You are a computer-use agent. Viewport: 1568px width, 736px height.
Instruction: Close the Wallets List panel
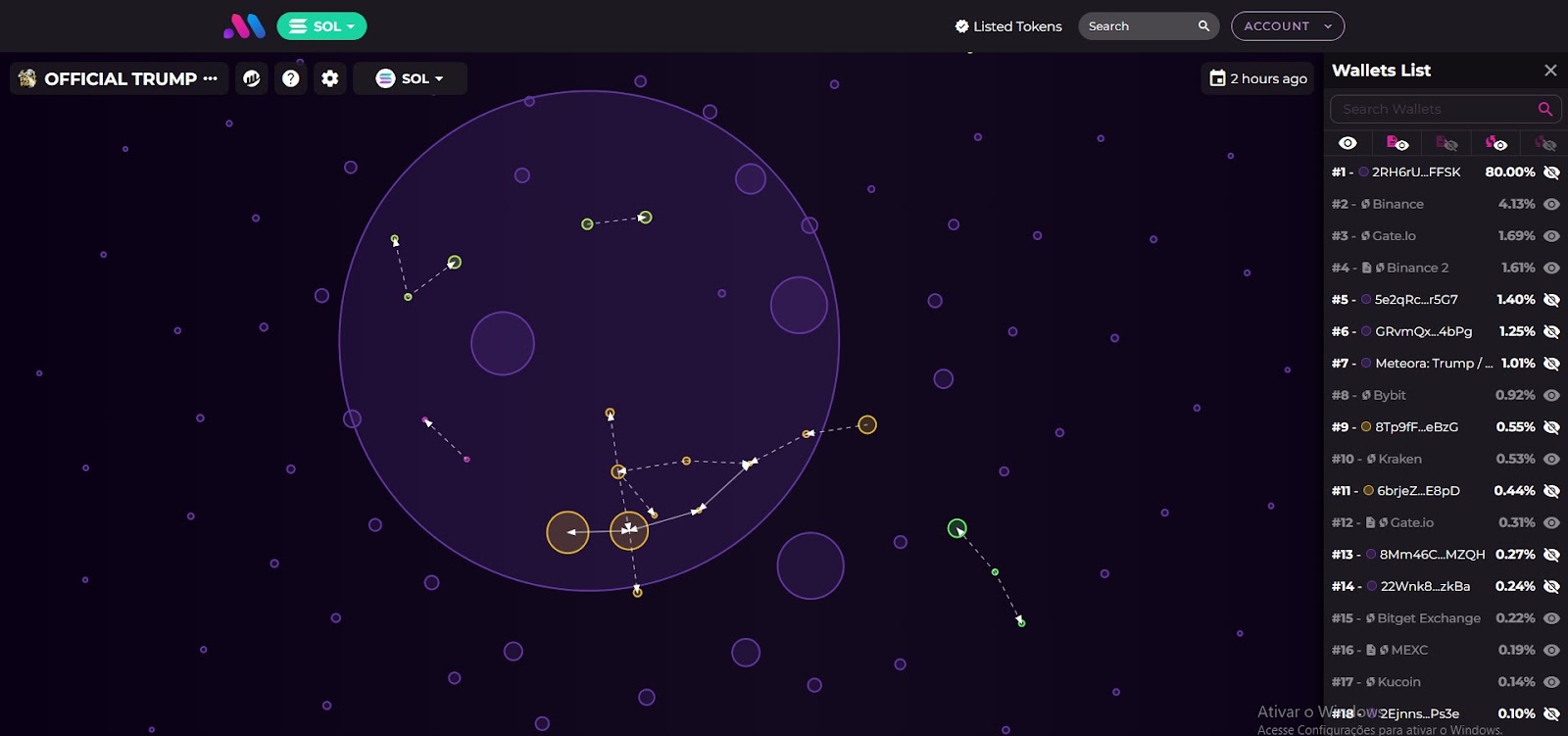[x=1550, y=71]
